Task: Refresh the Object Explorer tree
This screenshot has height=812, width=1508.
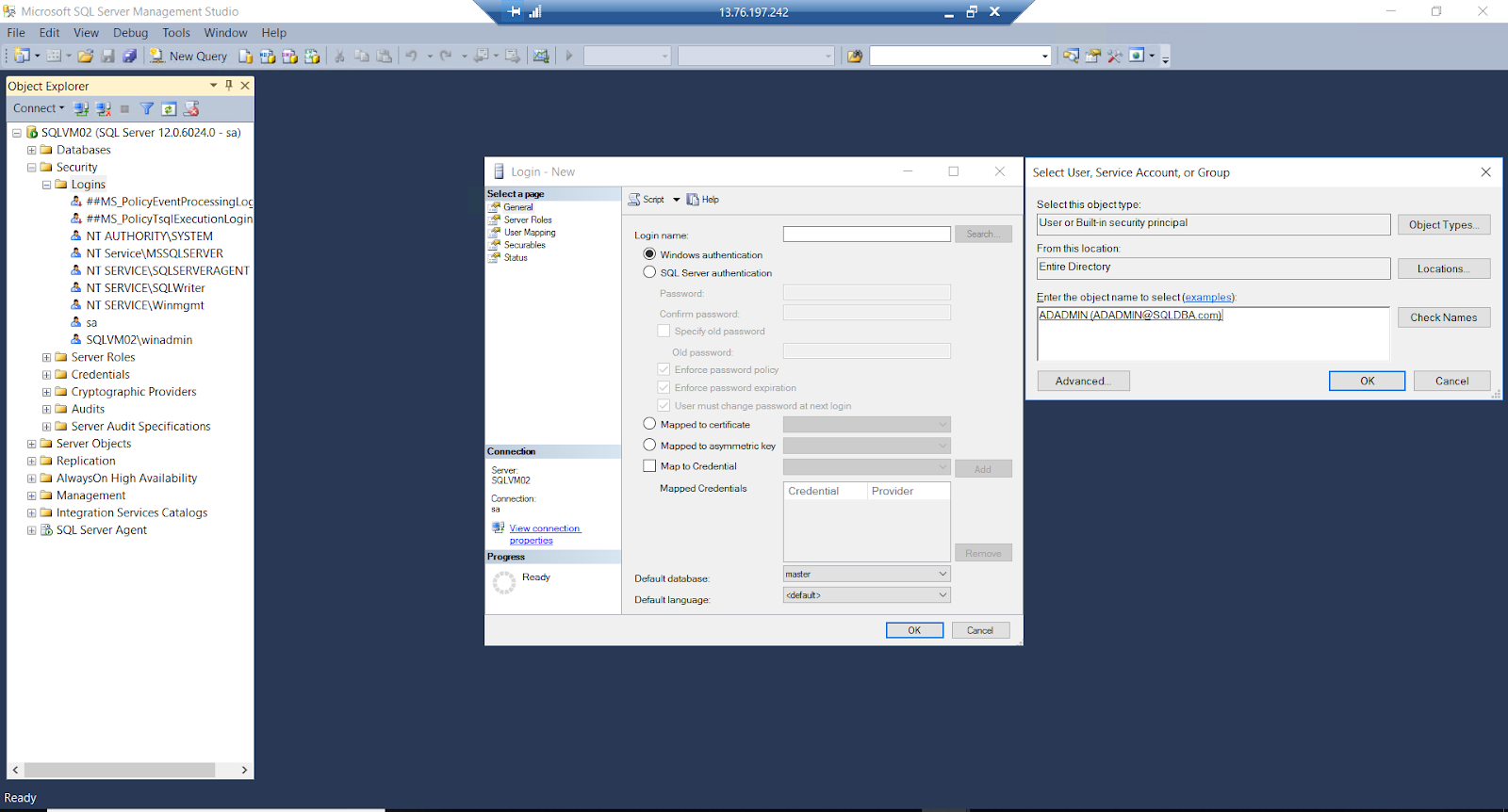Action: 169,109
